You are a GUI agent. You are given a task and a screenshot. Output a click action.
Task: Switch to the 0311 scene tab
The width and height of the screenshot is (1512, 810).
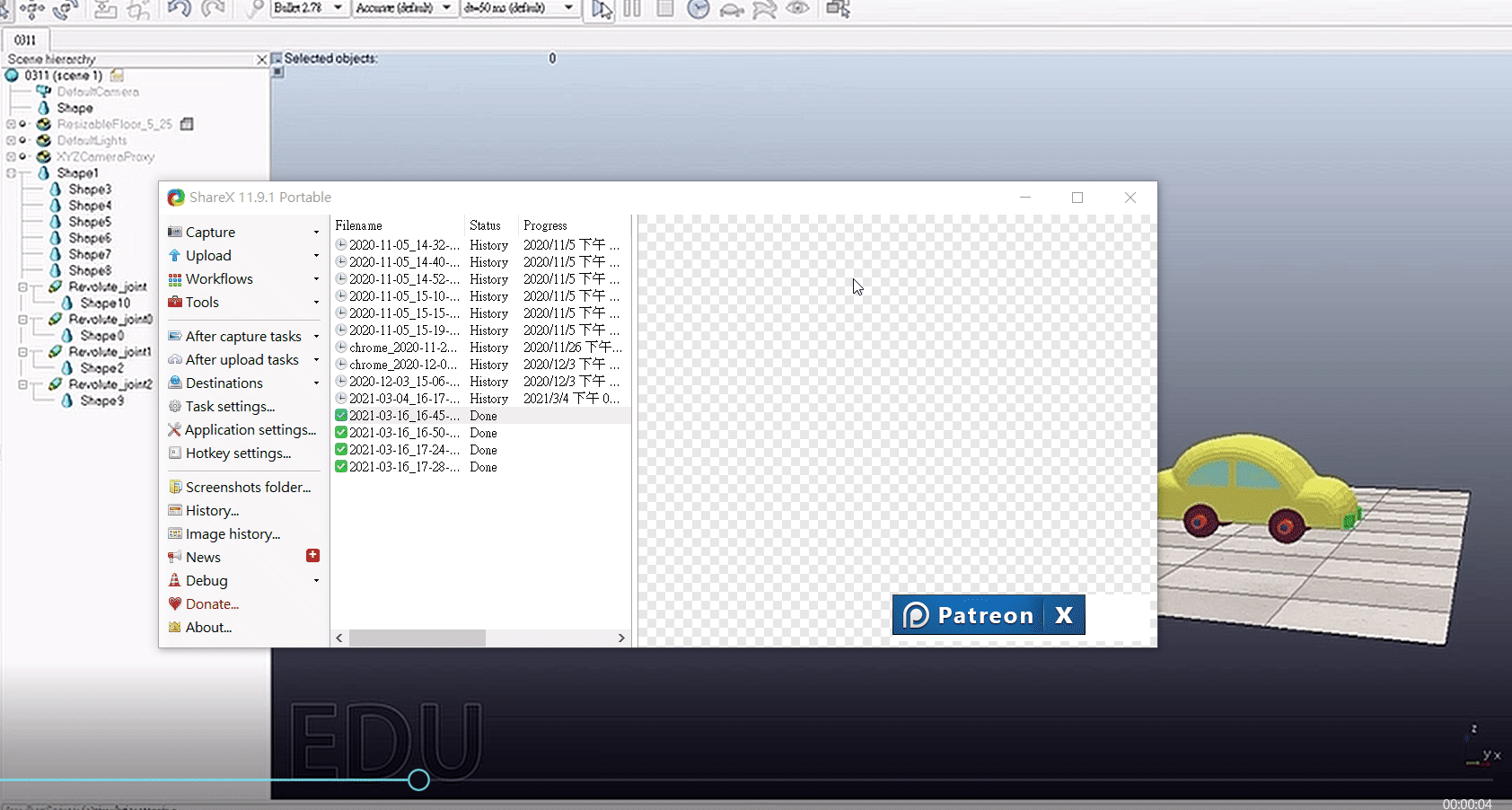point(25,40)
